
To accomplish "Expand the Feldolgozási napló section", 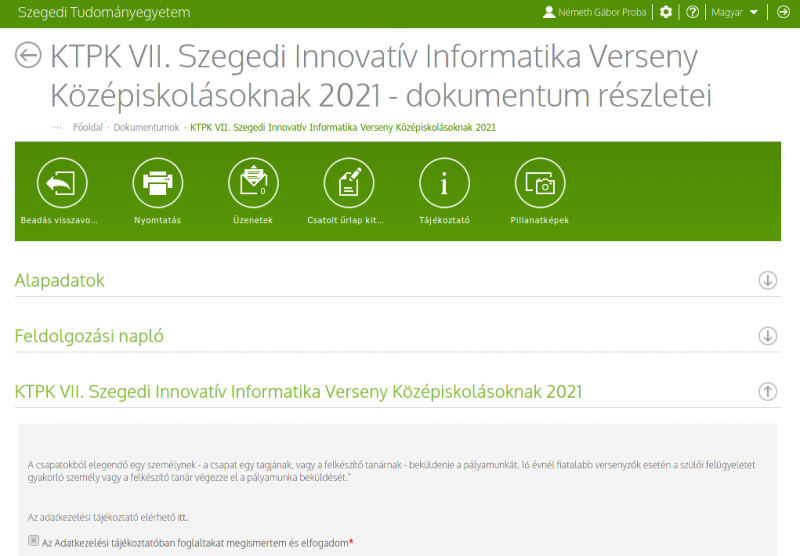I will pyautogui.click(x=767, y=336).
